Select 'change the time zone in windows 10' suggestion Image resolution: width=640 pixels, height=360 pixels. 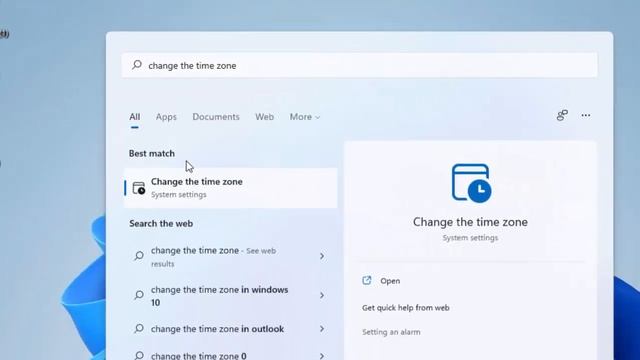pos(231,296)
